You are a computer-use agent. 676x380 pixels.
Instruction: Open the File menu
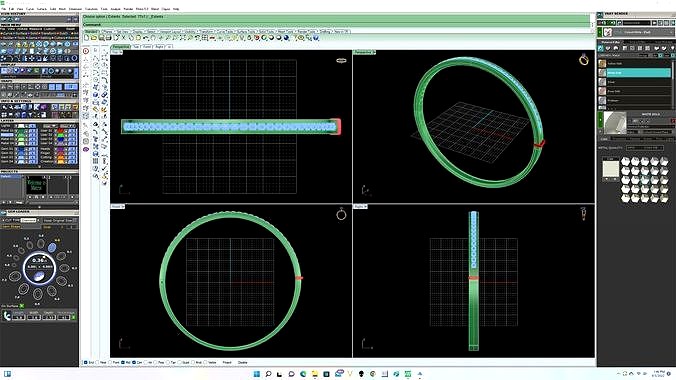[x=4, y=9]
